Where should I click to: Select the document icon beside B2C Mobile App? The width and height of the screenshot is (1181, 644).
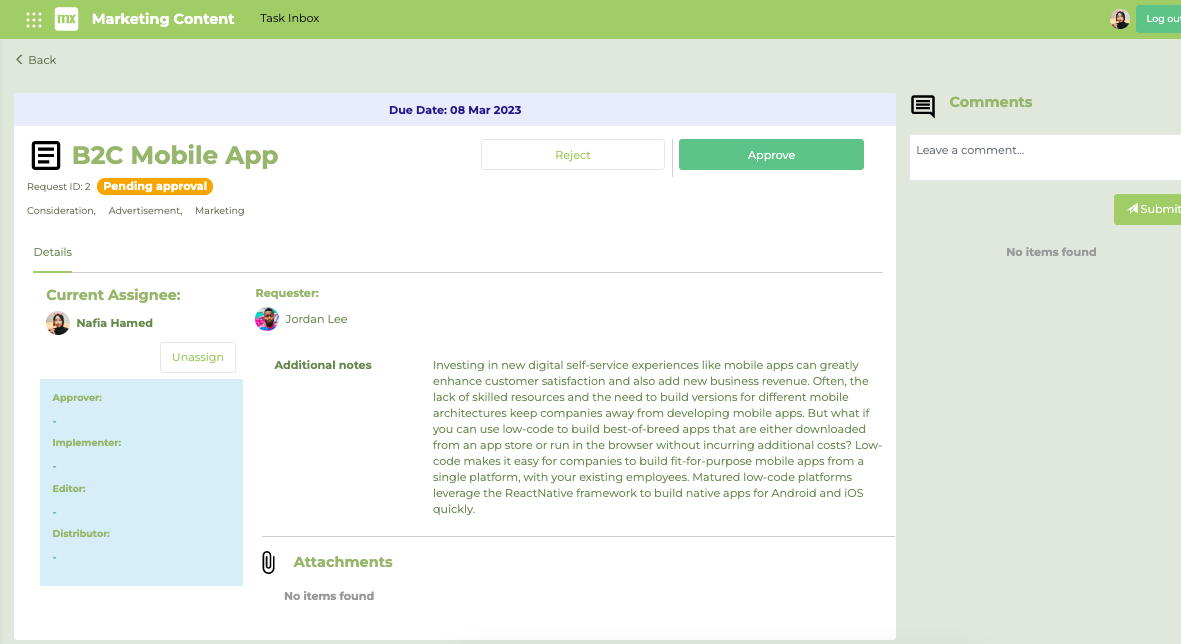(45, 155)
